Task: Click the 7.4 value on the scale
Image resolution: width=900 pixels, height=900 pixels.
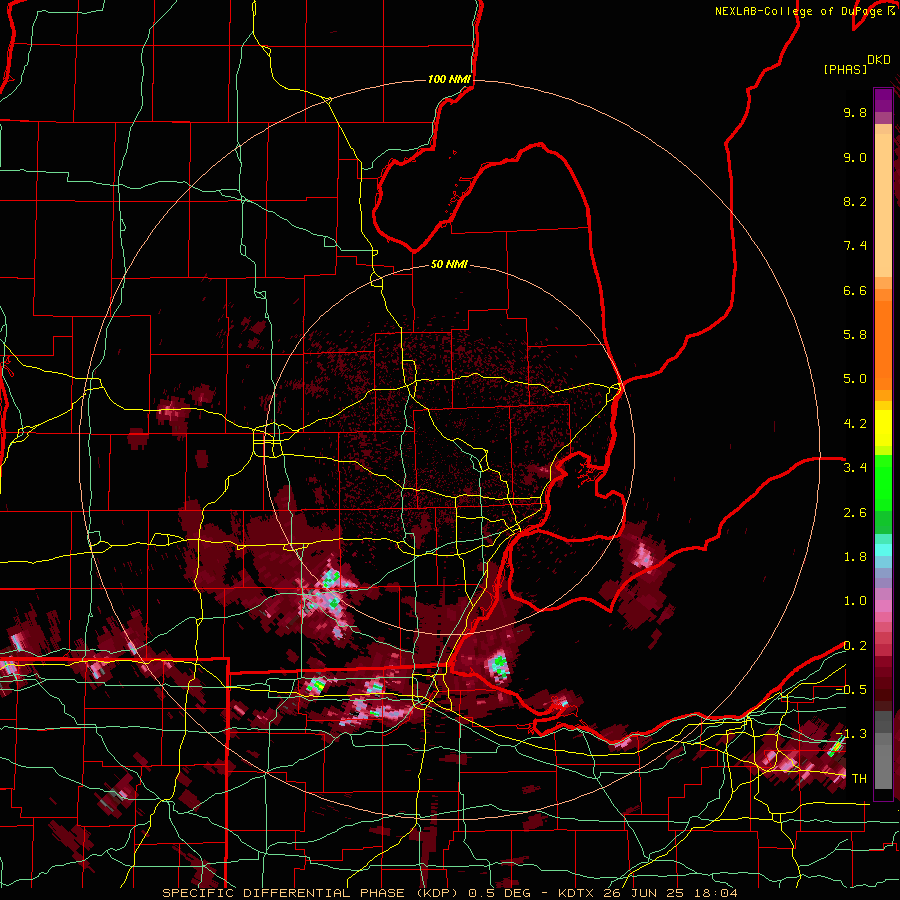Action: (855, 246)
